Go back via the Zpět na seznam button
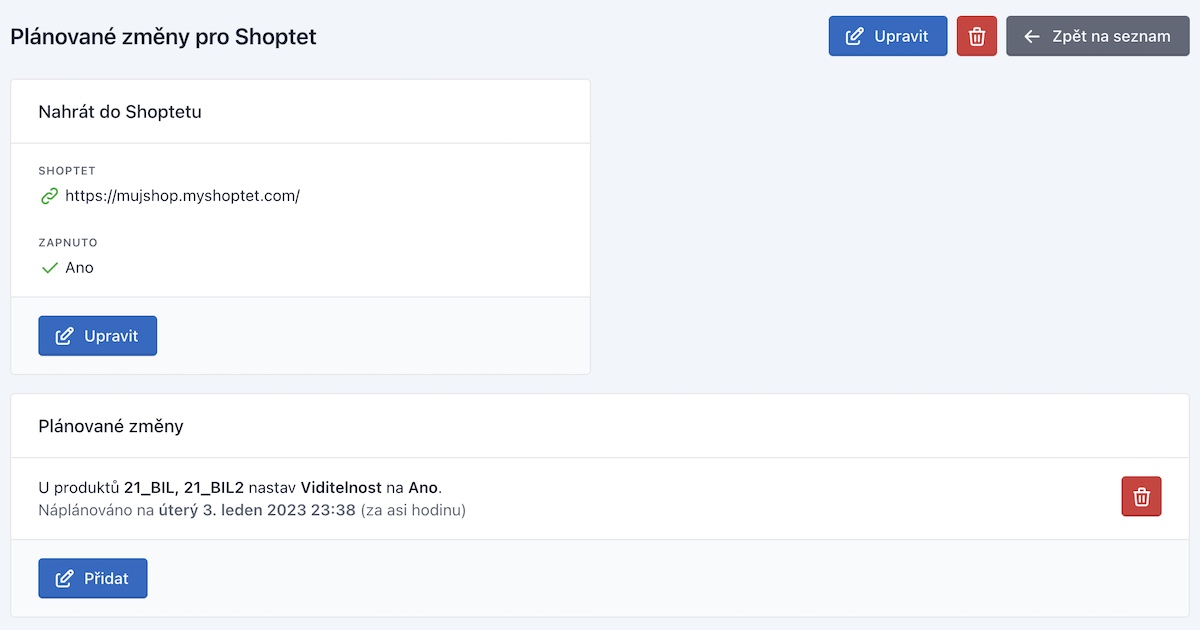 tap(1098, 36)
